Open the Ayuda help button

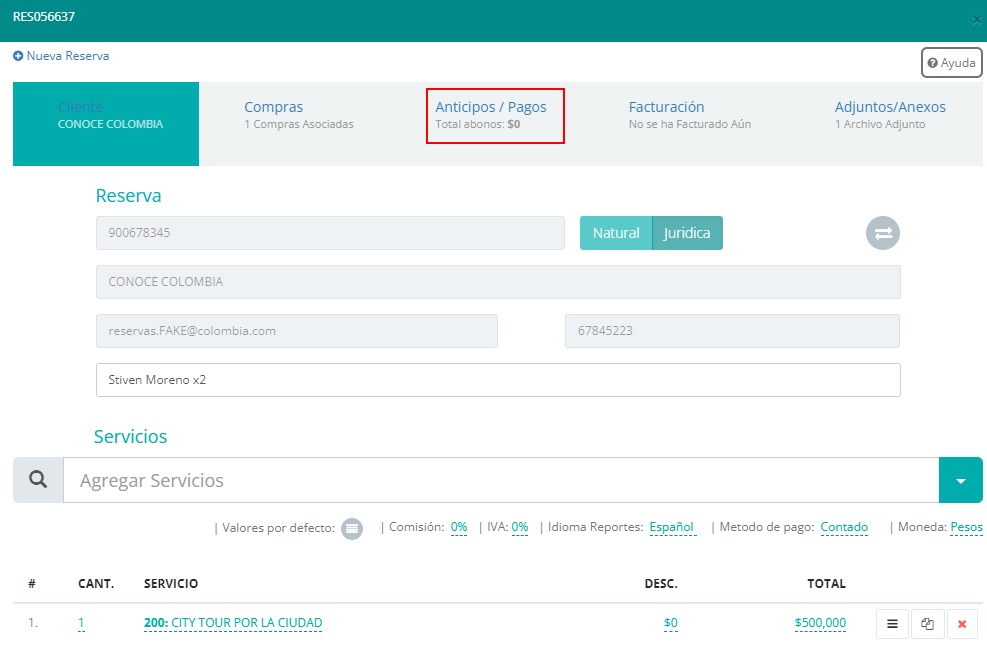click(x=952, y=63)
